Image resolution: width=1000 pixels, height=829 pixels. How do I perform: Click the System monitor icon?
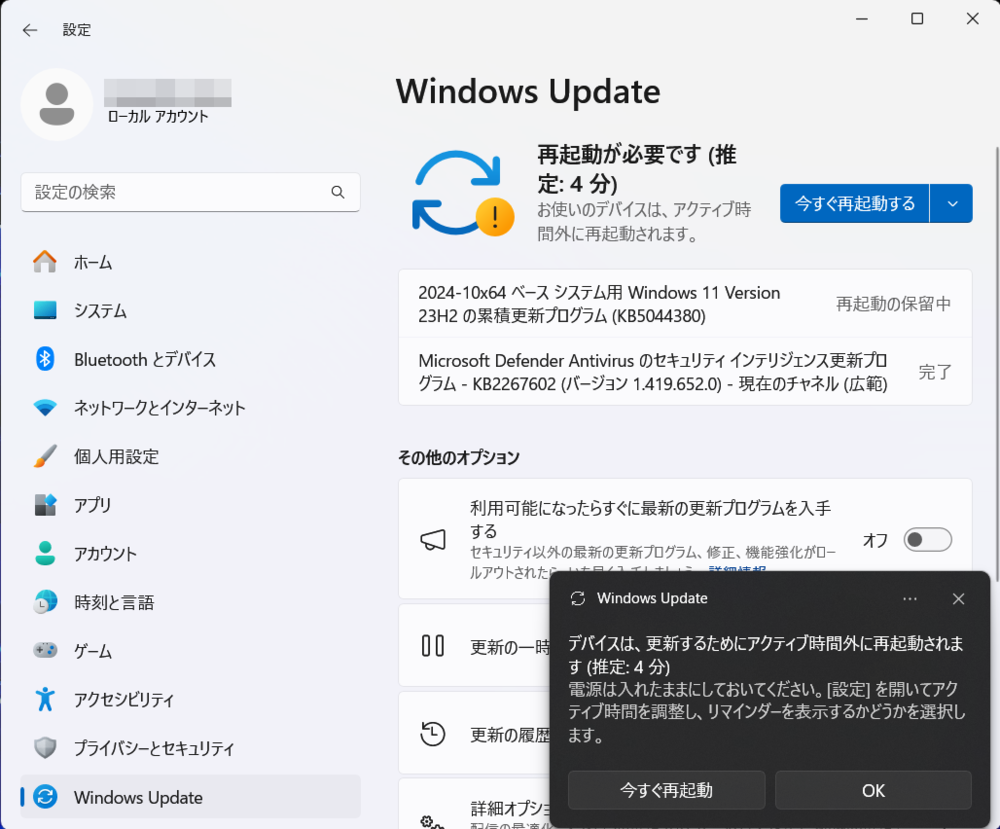pos(45,310)
